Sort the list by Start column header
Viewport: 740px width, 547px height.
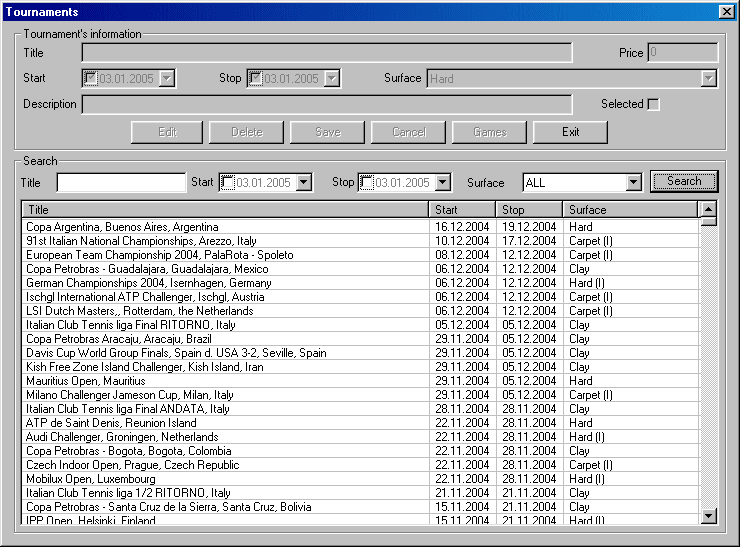[462, 210]
